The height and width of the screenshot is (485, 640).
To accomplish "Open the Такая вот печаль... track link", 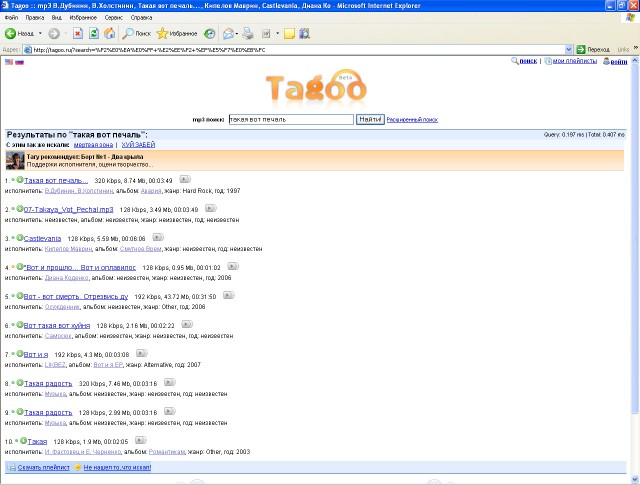I will coord(56,180).
